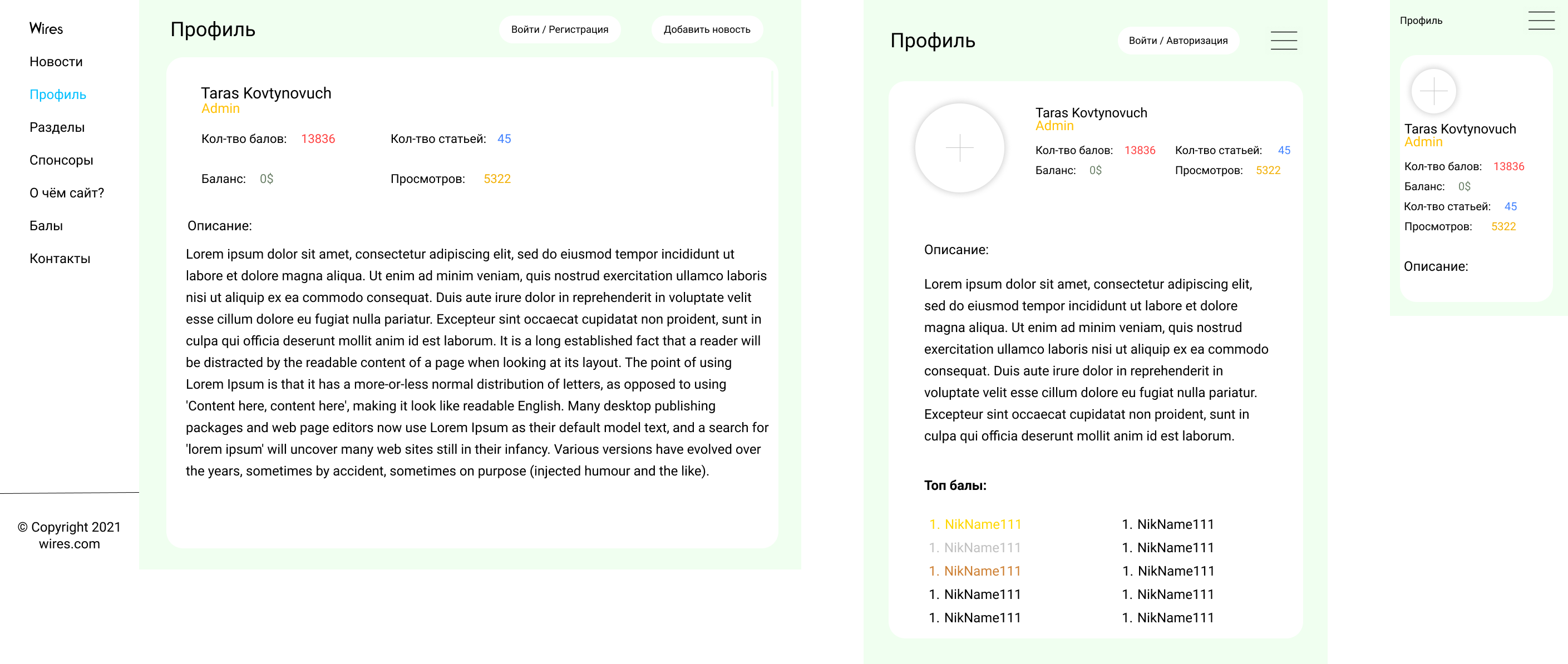
Task: Click the yellow first-place NikName111 entry
Action: (975, 524)
